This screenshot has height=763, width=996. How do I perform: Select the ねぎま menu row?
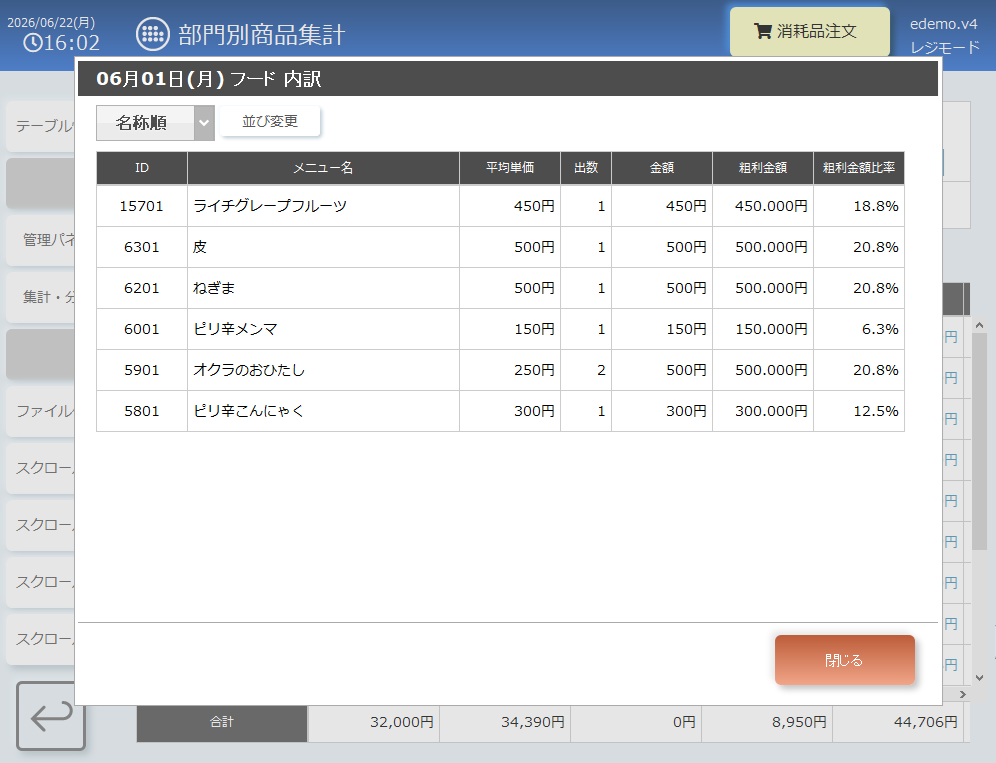click(x=500, y=288)
